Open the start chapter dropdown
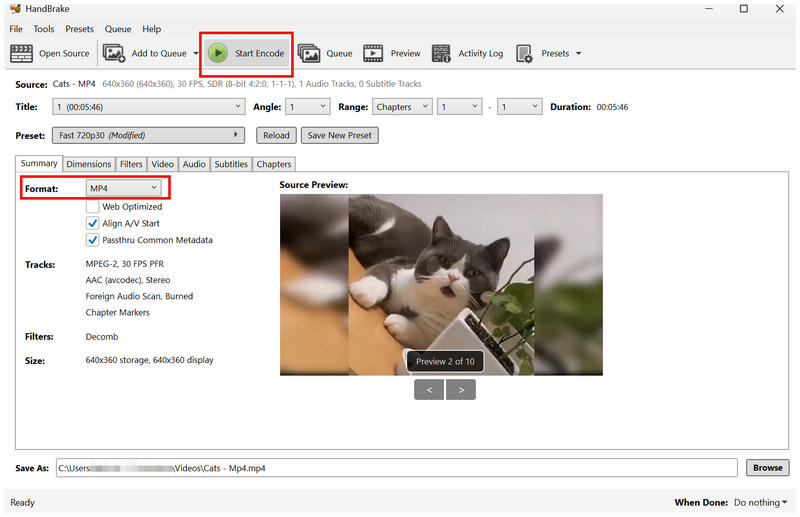 coord(459,107)
